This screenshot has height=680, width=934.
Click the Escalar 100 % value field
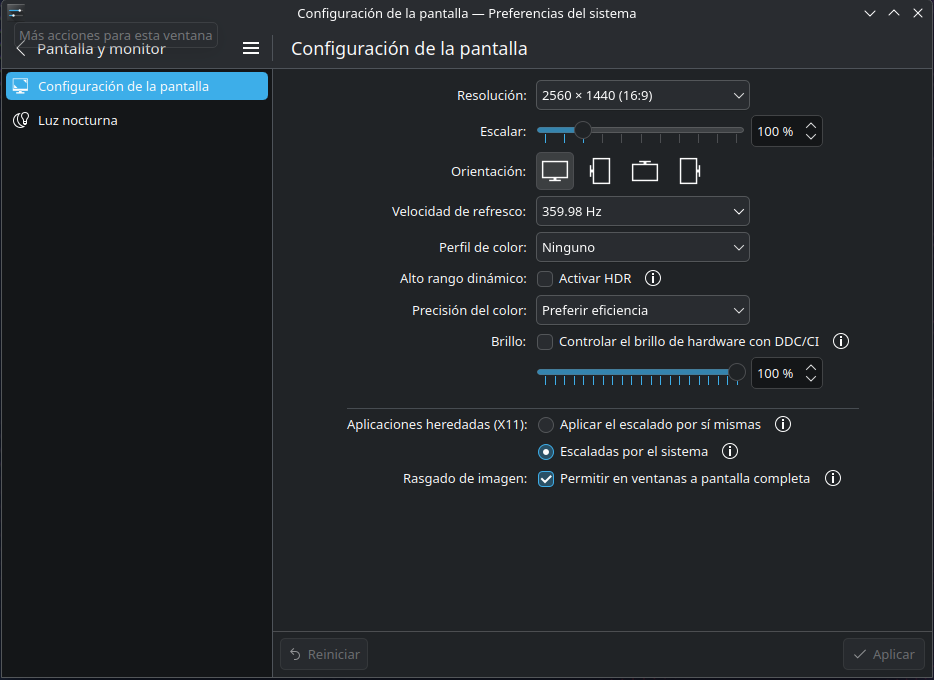(776, 131)
